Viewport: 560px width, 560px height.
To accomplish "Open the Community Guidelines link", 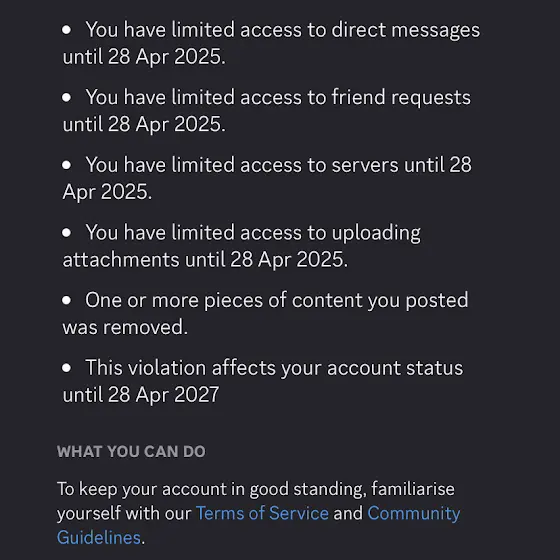I will click(x=414, y=514).
